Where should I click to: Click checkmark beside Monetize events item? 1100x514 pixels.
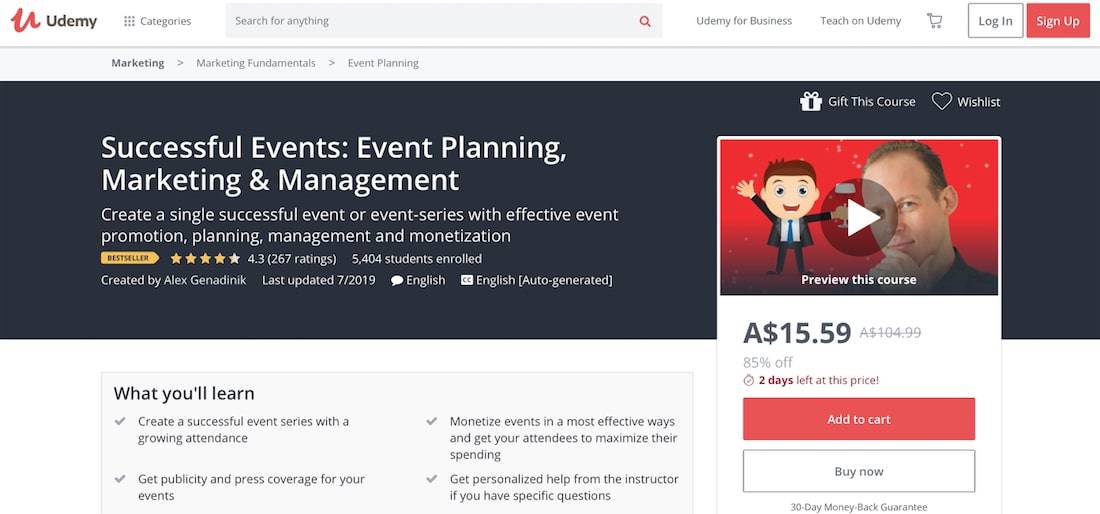[x=431, y=421]
